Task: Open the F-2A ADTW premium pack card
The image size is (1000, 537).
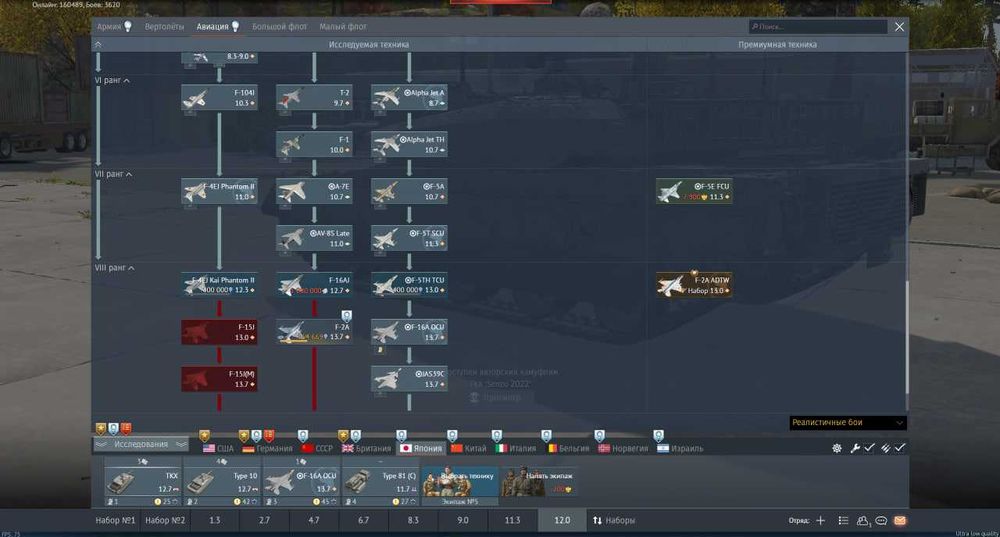Action: (694, 285)
